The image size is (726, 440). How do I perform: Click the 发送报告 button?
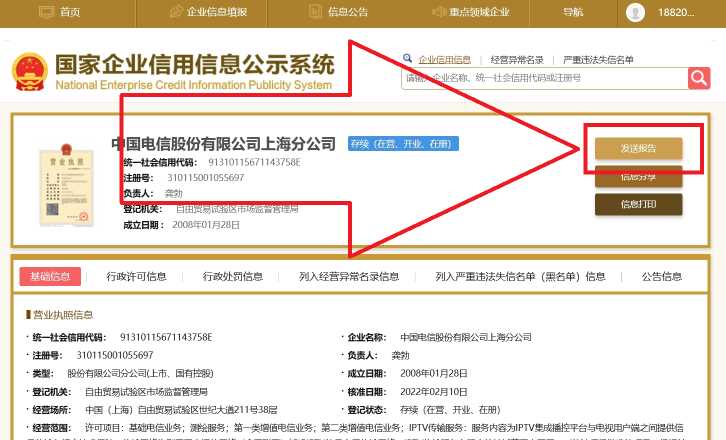pyautogui.click(x=638, y=149)
